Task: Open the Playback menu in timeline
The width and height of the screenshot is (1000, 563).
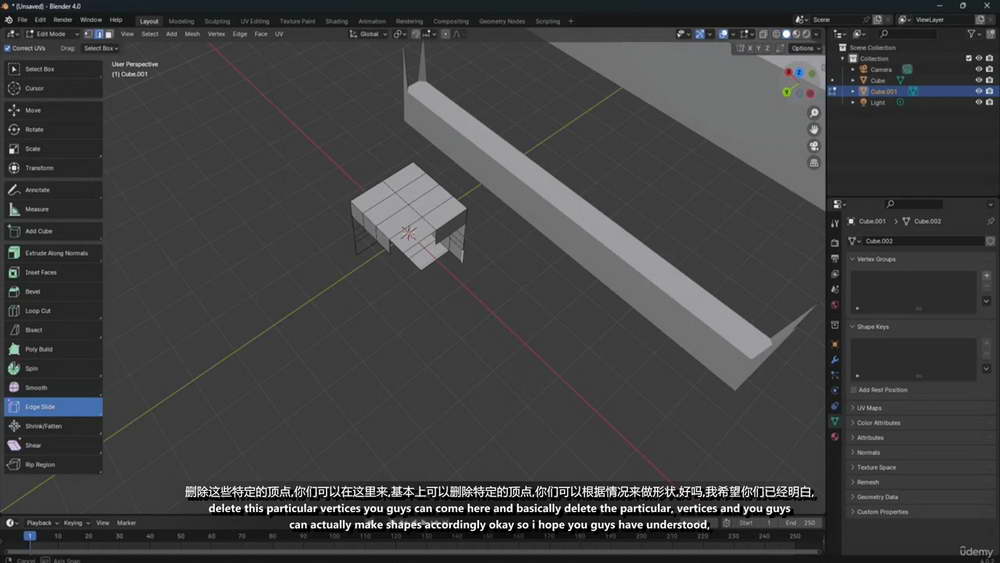Action: tap(41, 523)
